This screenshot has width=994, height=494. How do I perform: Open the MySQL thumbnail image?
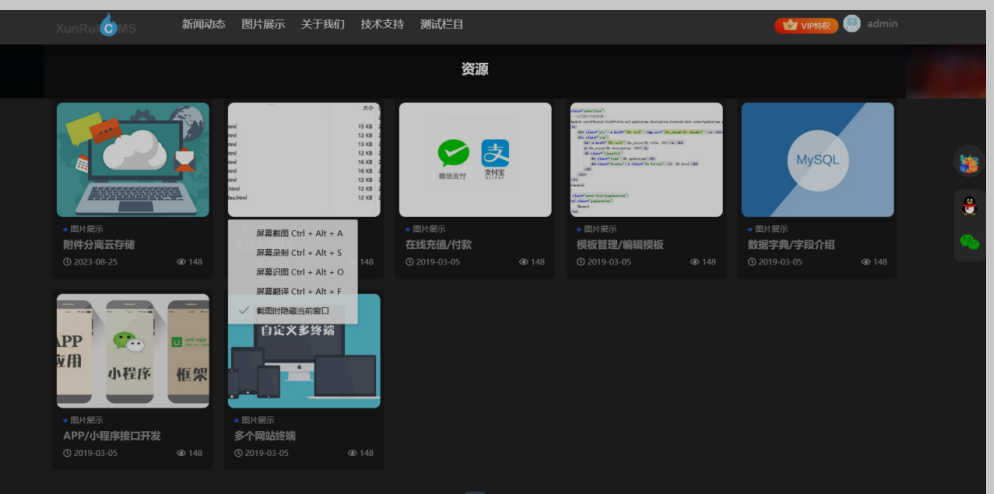[x=817, y=160]
